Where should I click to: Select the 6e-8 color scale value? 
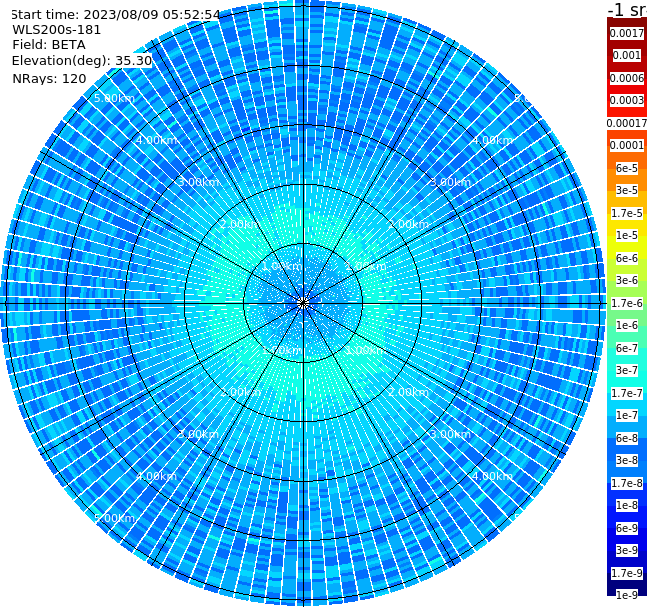(627, 438)
